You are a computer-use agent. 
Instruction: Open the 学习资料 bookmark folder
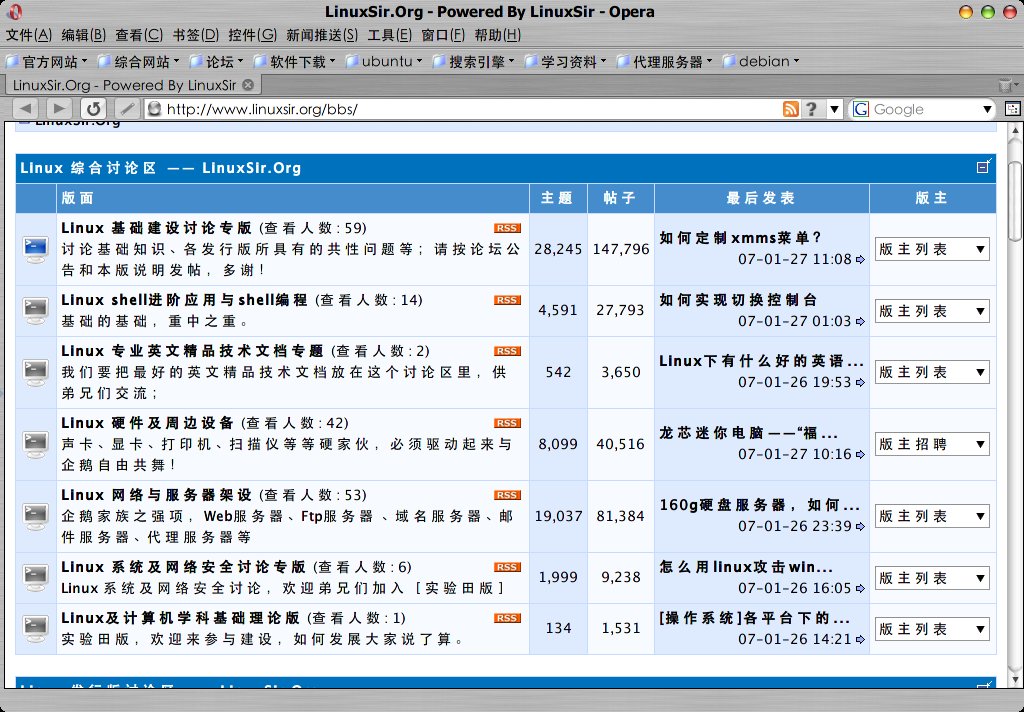click(566, 61)
